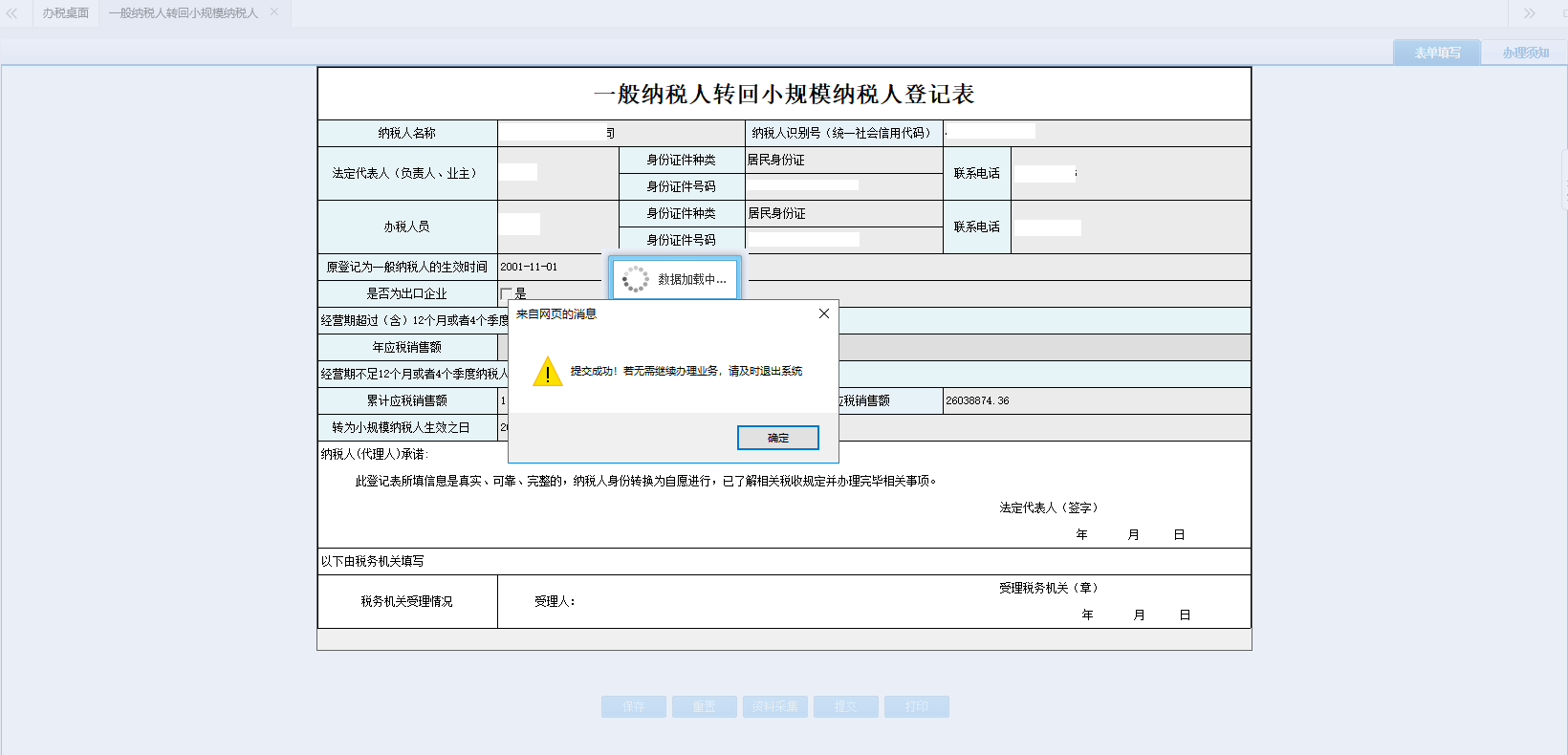Click the 原登记为一般纳税人的生效时间 date field
Viewport: 1568px width, 755px height.
(x=550, y=267)
